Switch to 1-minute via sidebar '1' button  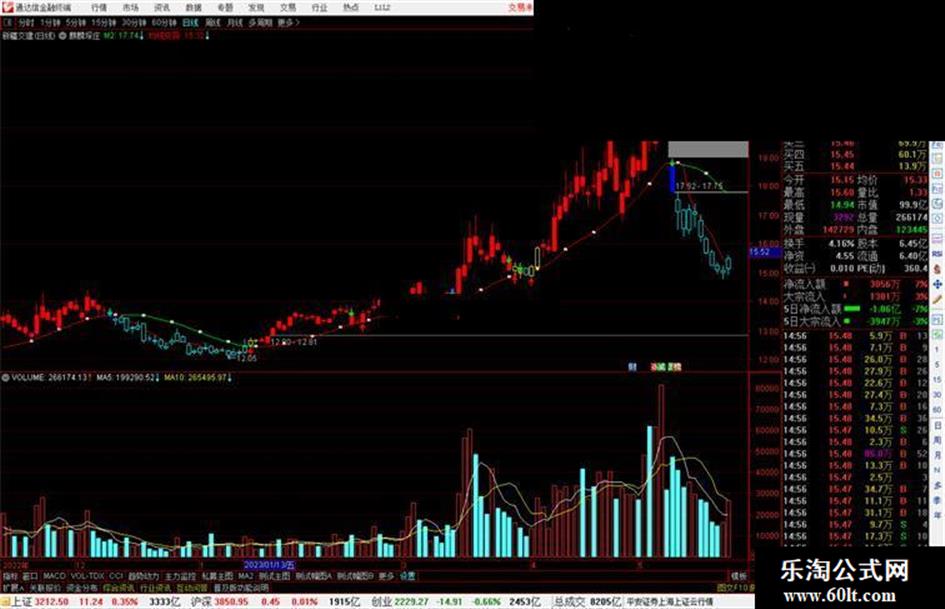point(937,350)
